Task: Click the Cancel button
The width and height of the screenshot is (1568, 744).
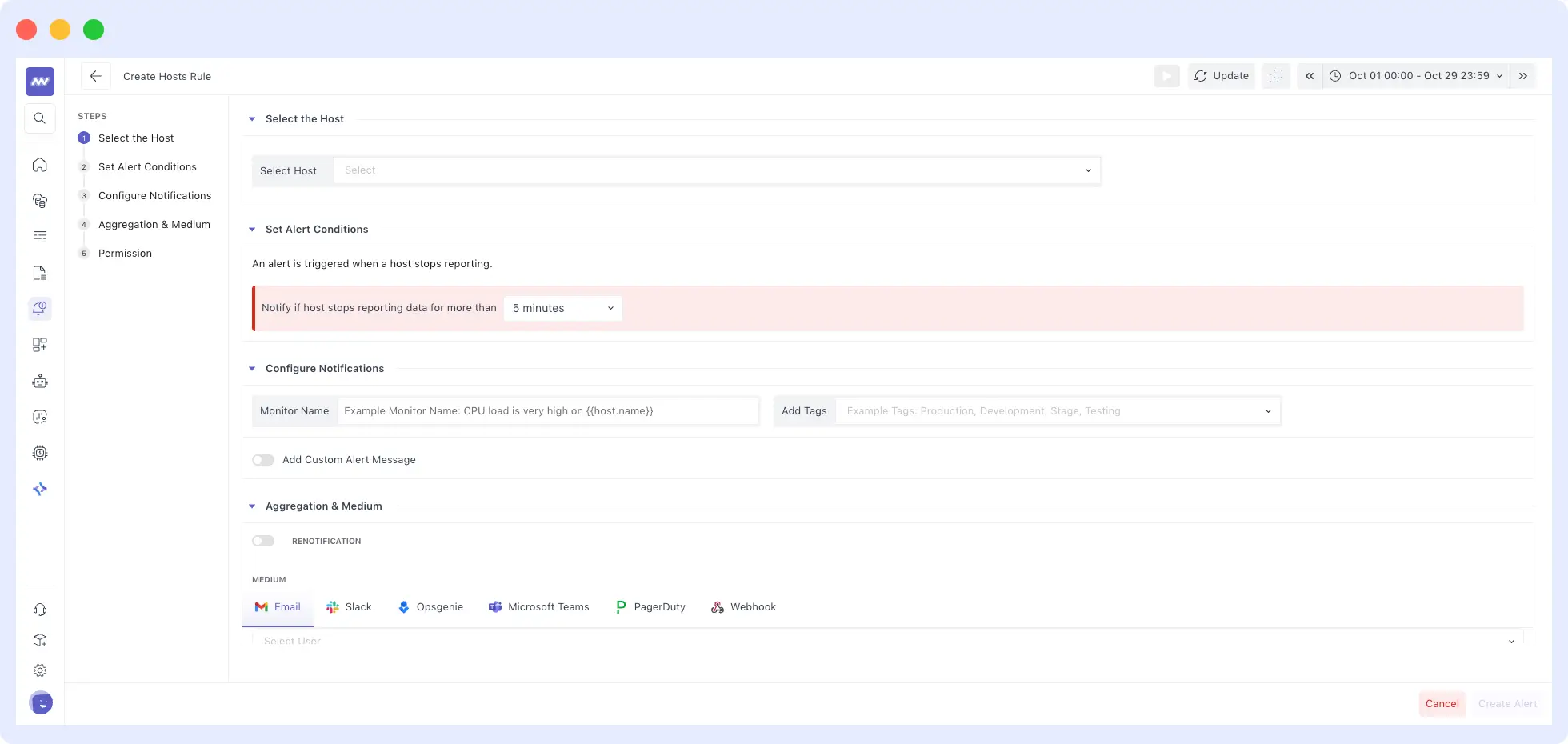Action: coord(1442,704)
